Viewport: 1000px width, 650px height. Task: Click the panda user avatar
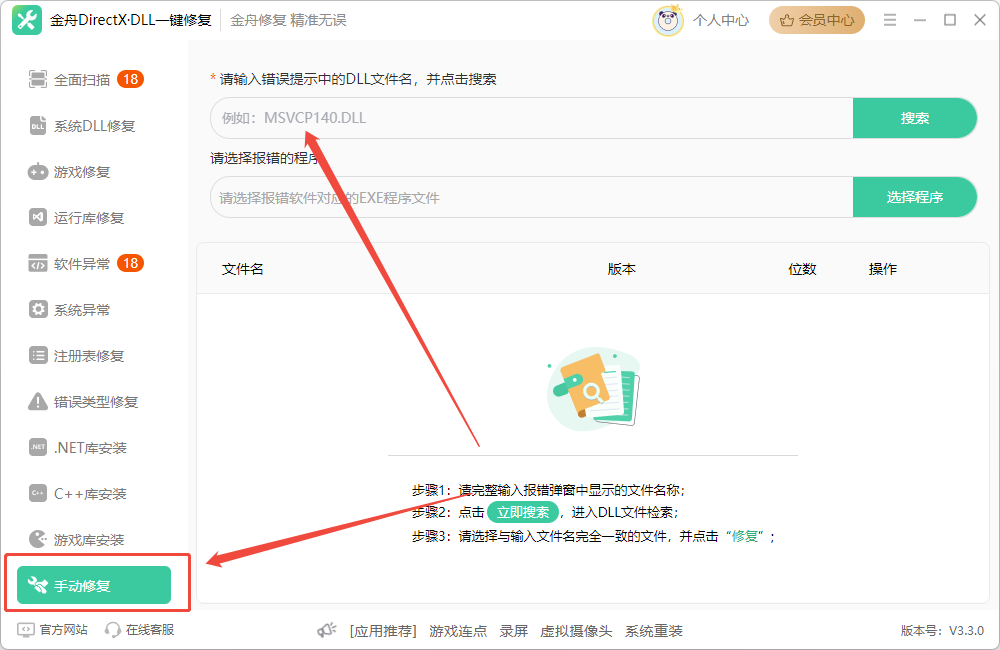[x=668, y=20]
